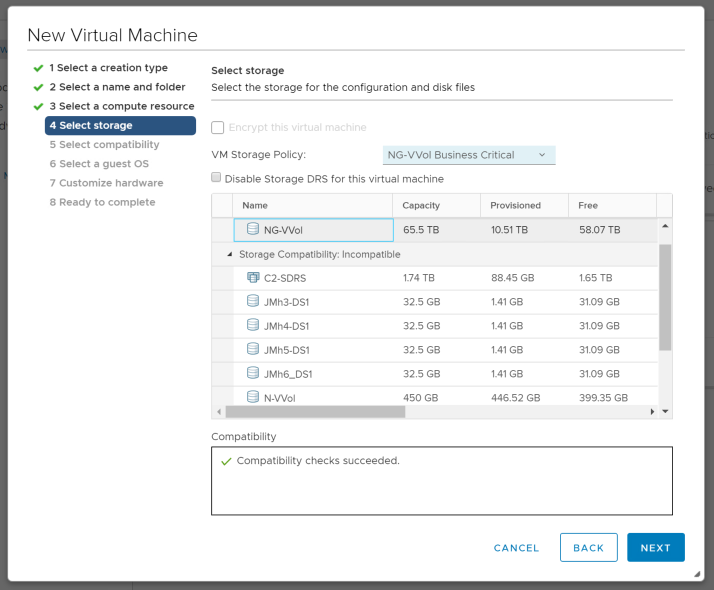
Task: Open the VM Storage Policy dropdown
Action: pyautogui.click(x=468, y=155)
